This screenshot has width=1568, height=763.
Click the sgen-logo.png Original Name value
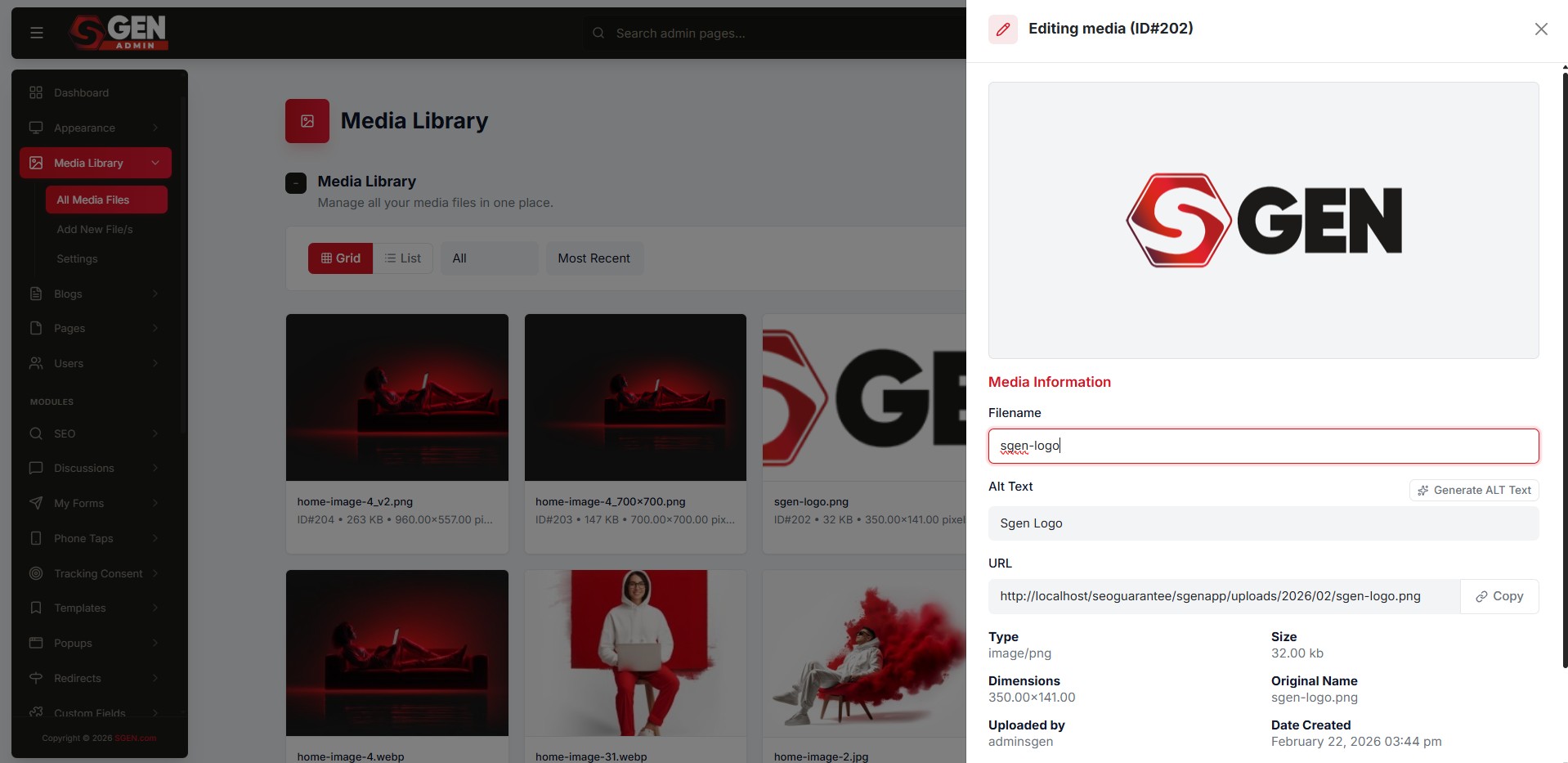click(x=1314, y=698)
